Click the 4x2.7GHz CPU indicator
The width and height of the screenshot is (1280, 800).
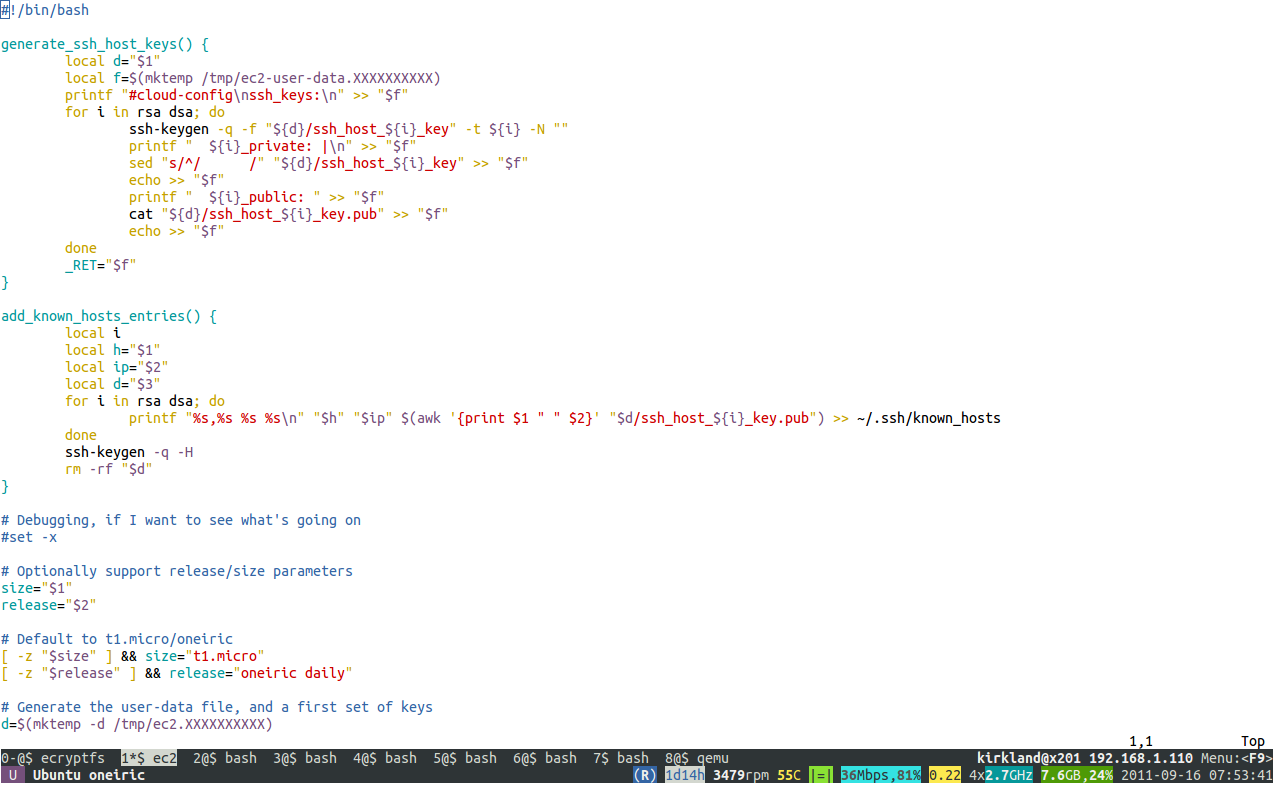(x=1001, y=775)
